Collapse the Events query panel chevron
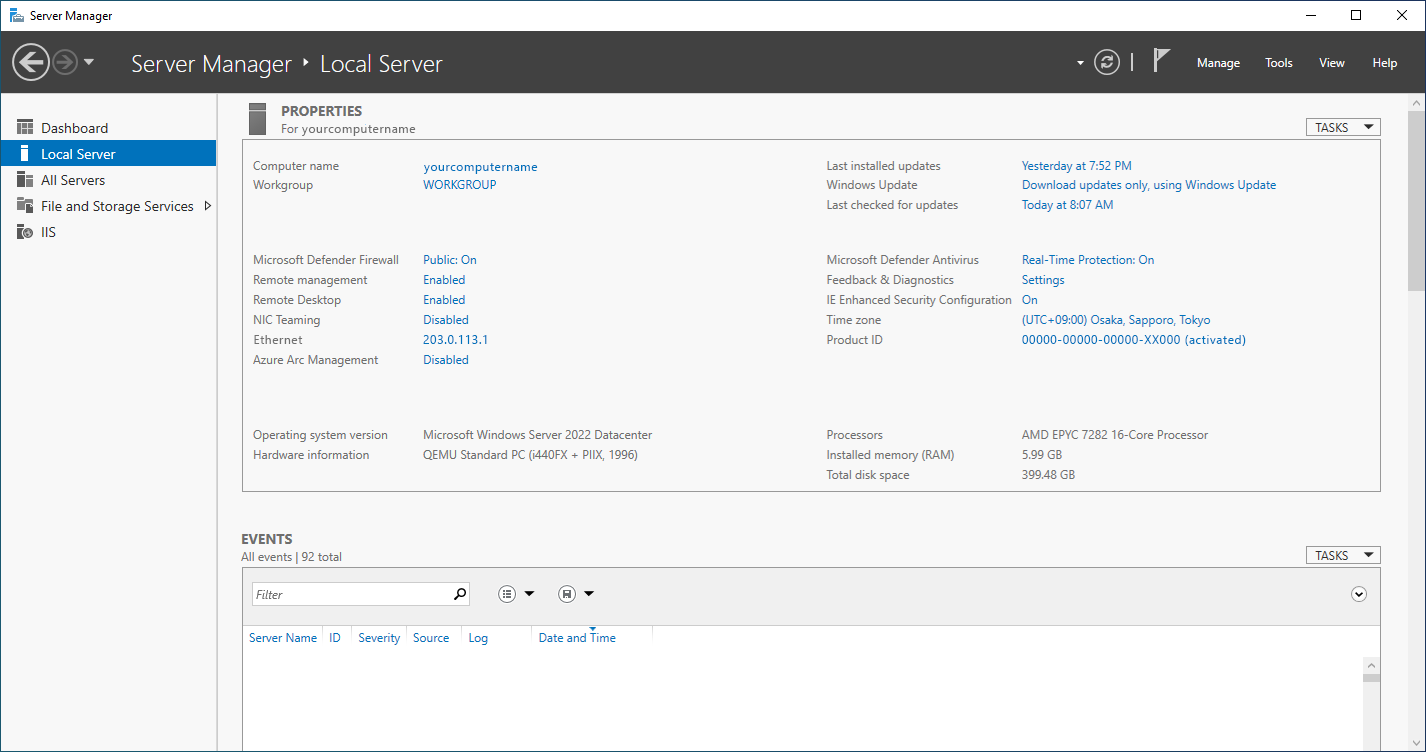1426x752 pixels. click(x=1358, y=593)
